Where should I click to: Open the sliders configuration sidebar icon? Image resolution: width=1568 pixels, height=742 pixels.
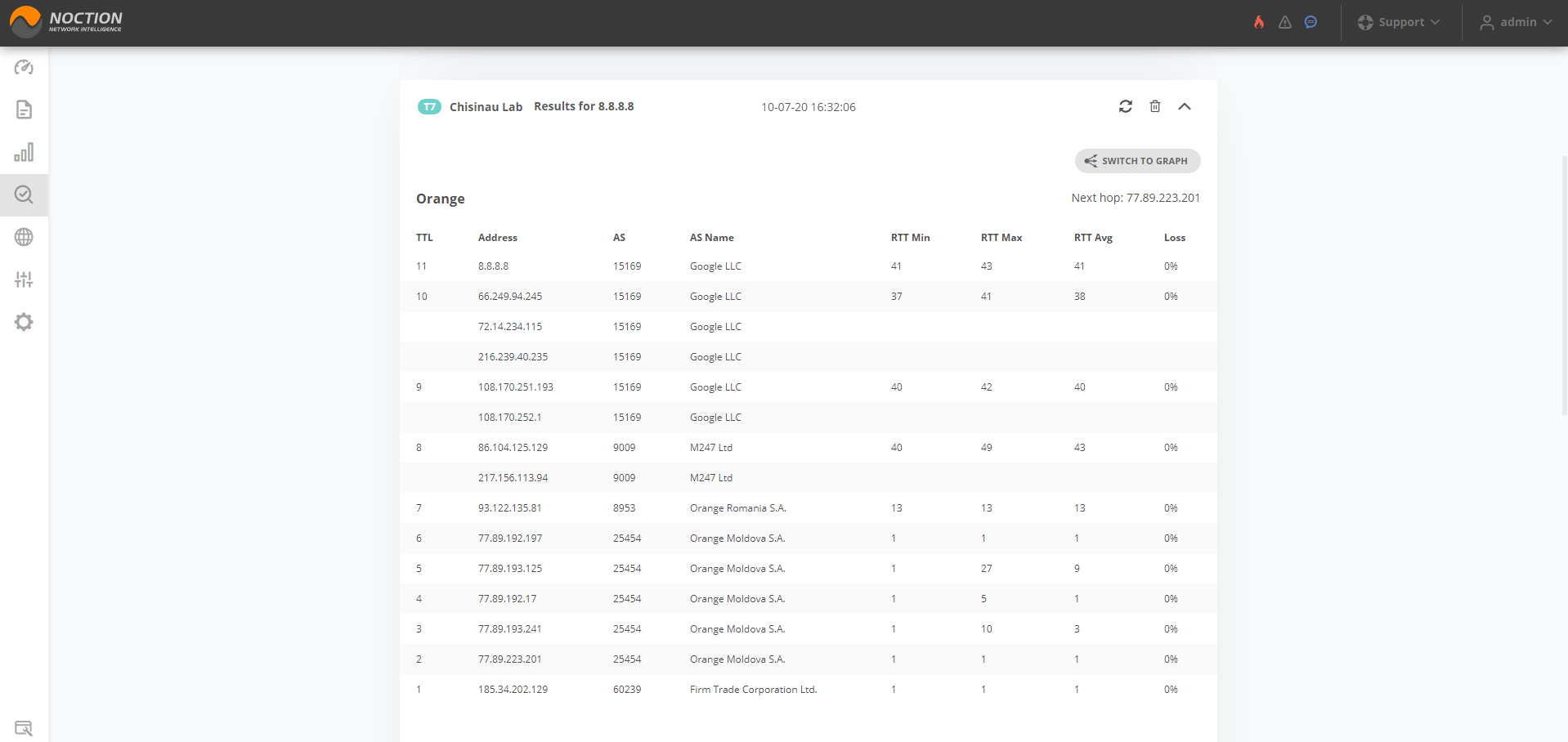click(x=24, y=279)
